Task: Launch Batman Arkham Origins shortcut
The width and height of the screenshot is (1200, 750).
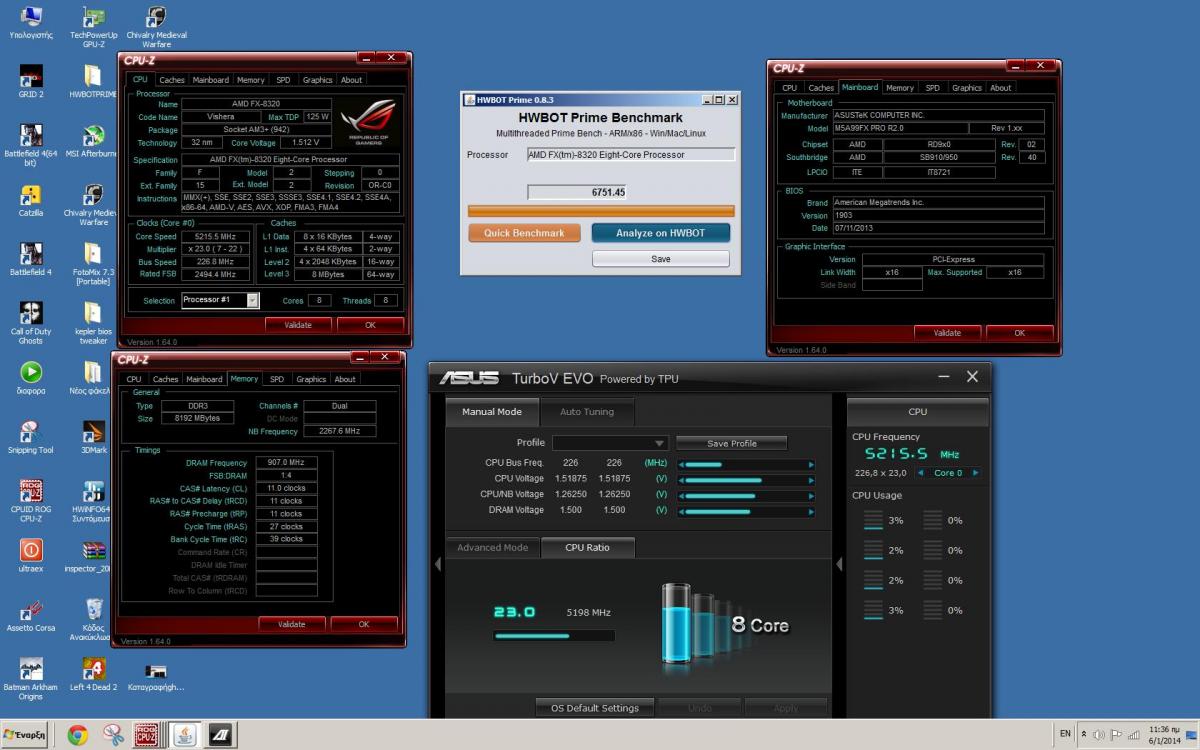Action: pyautogui.click(x=31, y=678)
